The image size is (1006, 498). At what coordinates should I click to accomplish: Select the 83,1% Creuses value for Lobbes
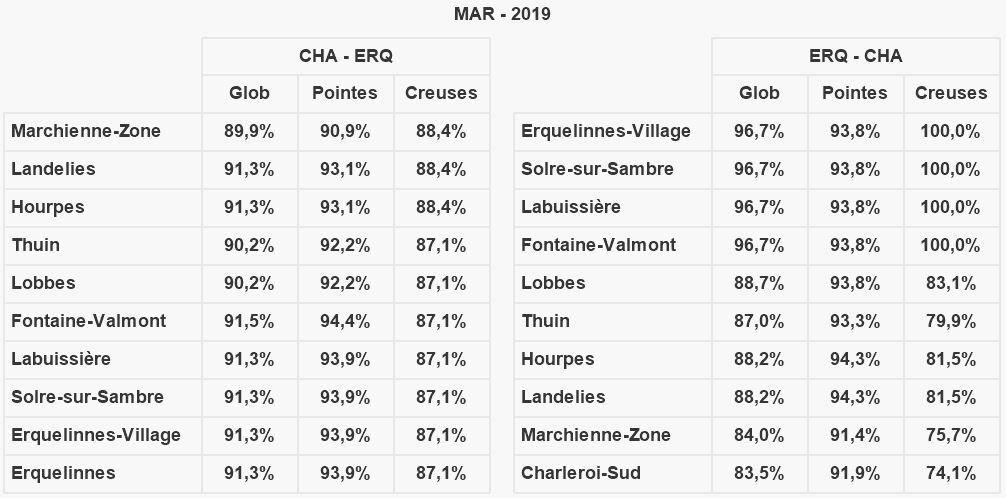[950, 283]
